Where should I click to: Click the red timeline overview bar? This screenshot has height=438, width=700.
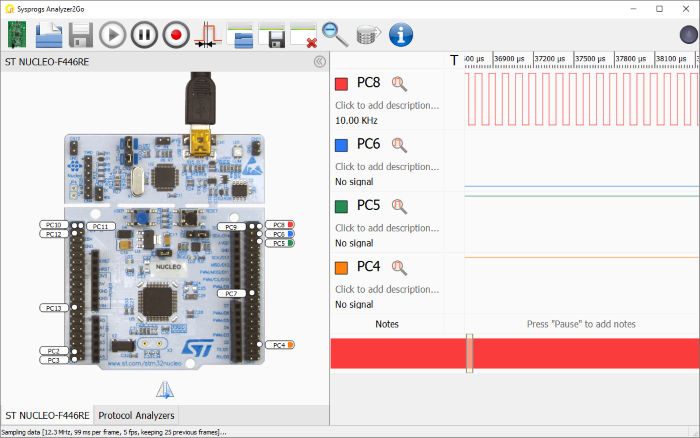(515, 354)
